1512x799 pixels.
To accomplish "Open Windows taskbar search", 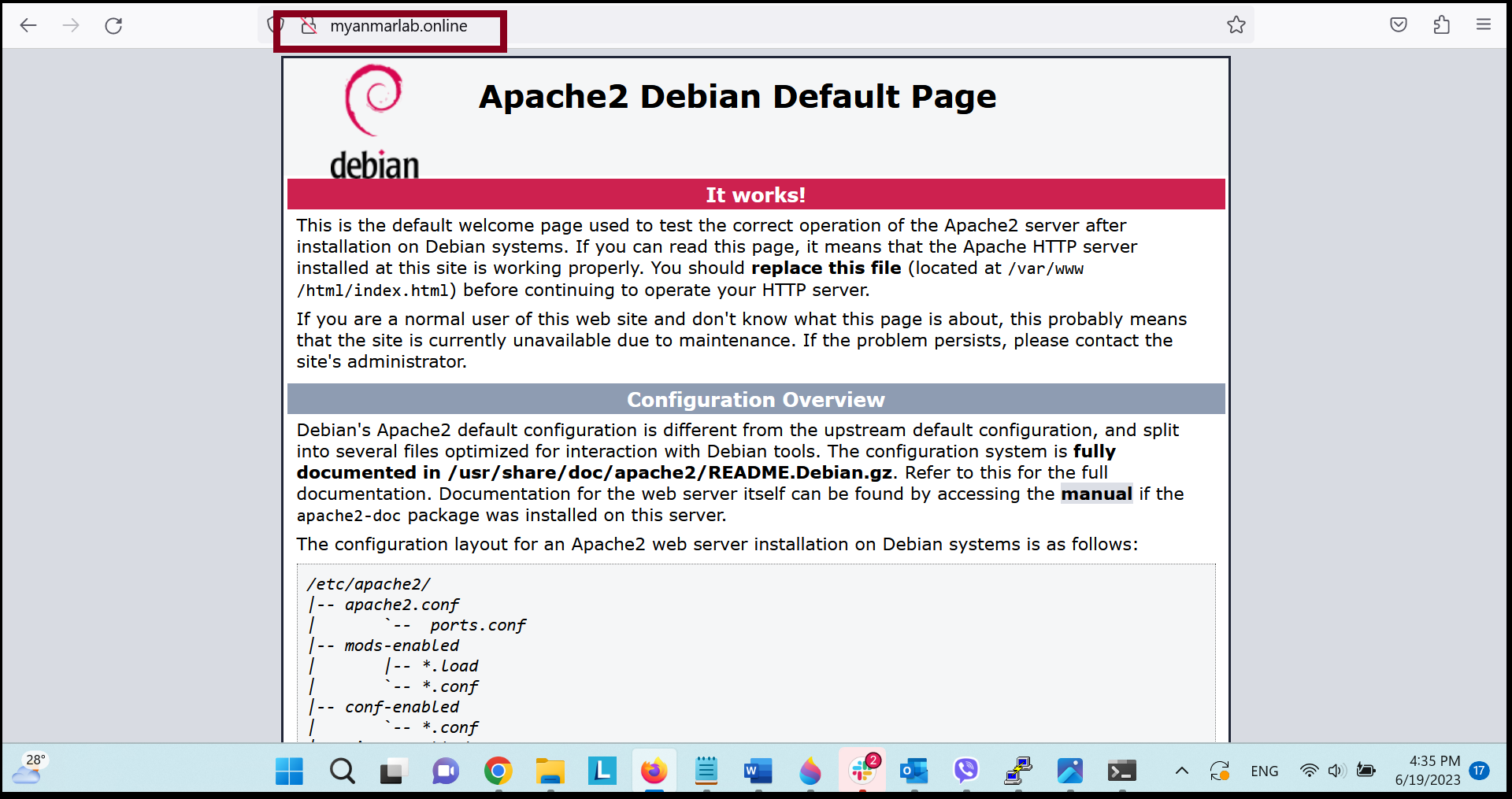I will coord(342,771).
